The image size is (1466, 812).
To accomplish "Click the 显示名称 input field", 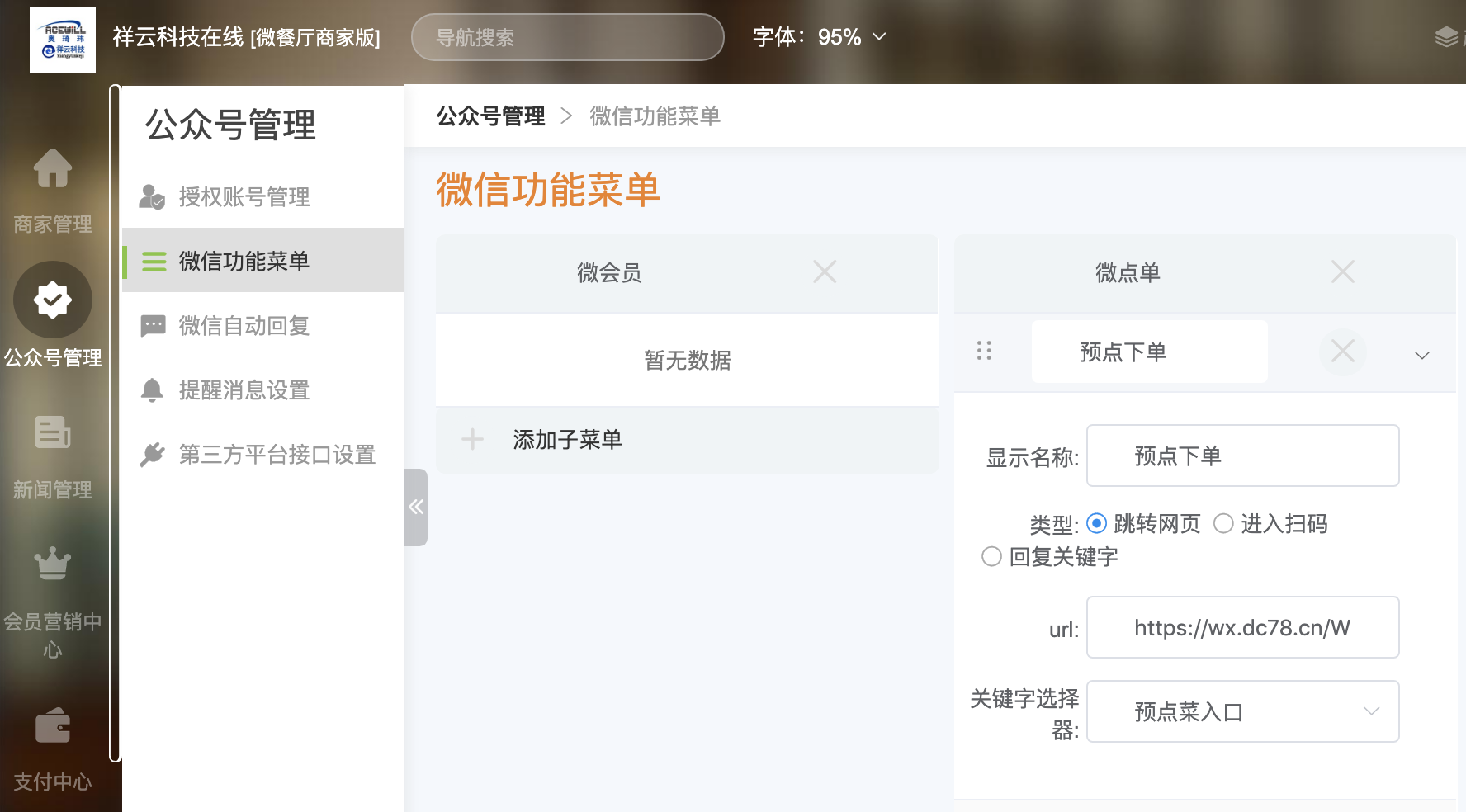I will [1242, 456].
